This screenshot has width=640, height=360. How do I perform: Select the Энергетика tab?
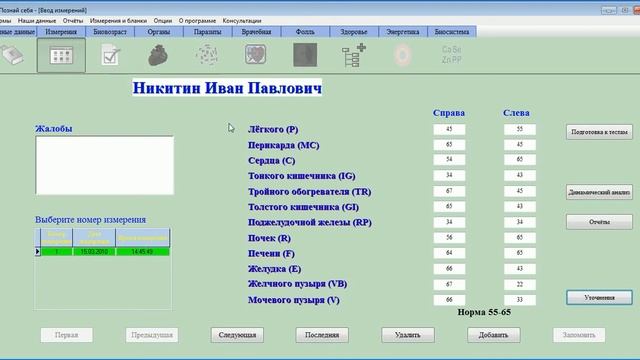tap(403, 31)
